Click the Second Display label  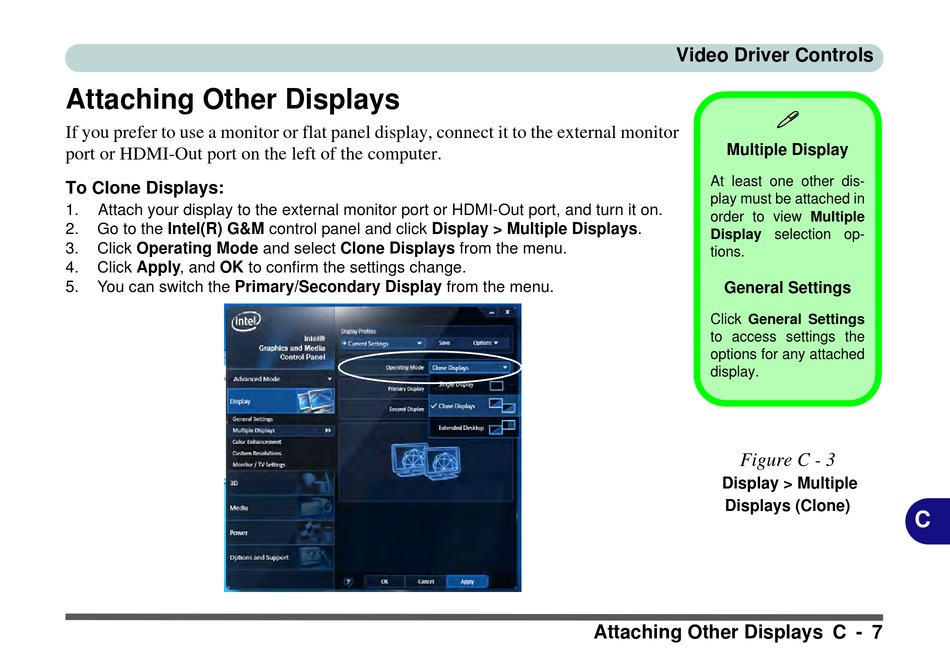[x=407, y=409]
